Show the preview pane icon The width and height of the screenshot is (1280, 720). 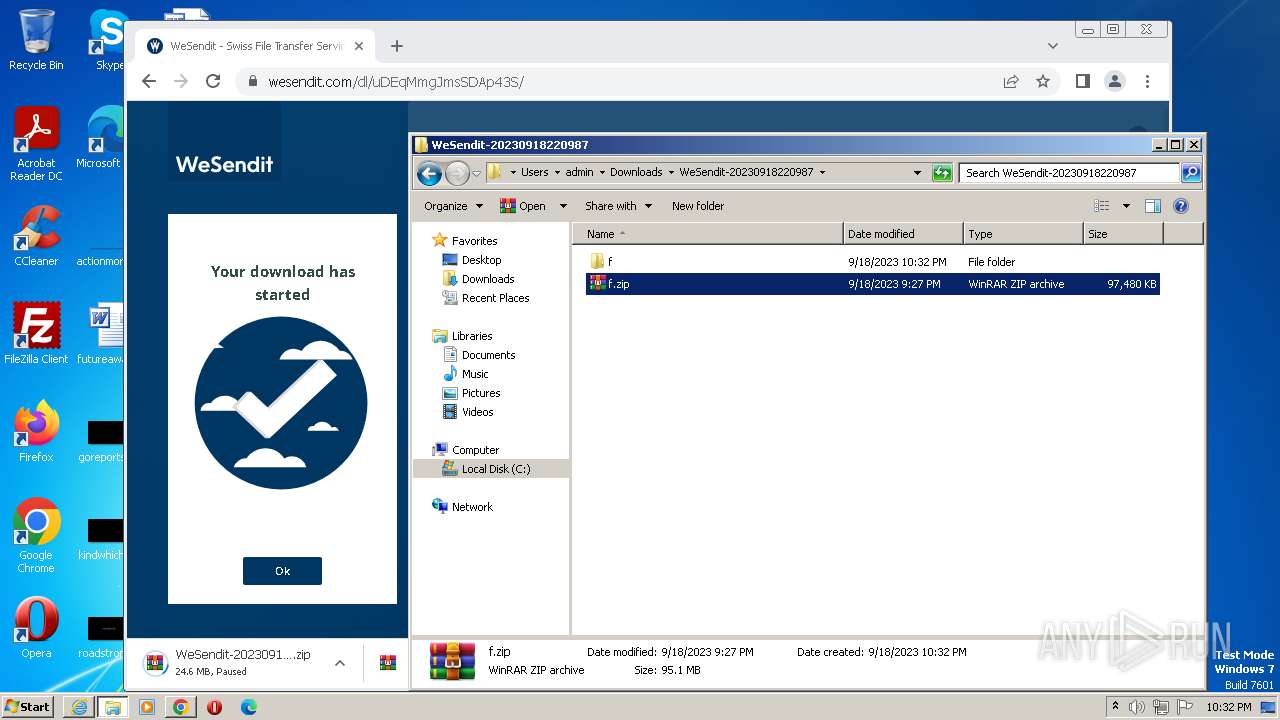click(x=1152, y=206)
